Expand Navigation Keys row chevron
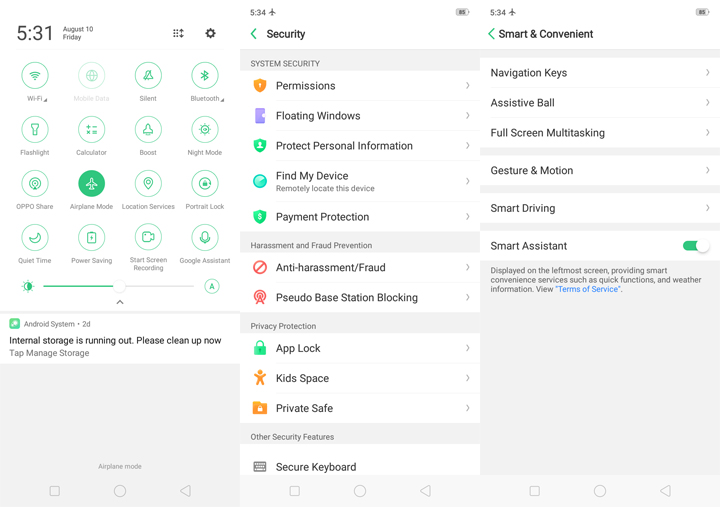This screenshot has height=507, width=720. click(707, 73)
